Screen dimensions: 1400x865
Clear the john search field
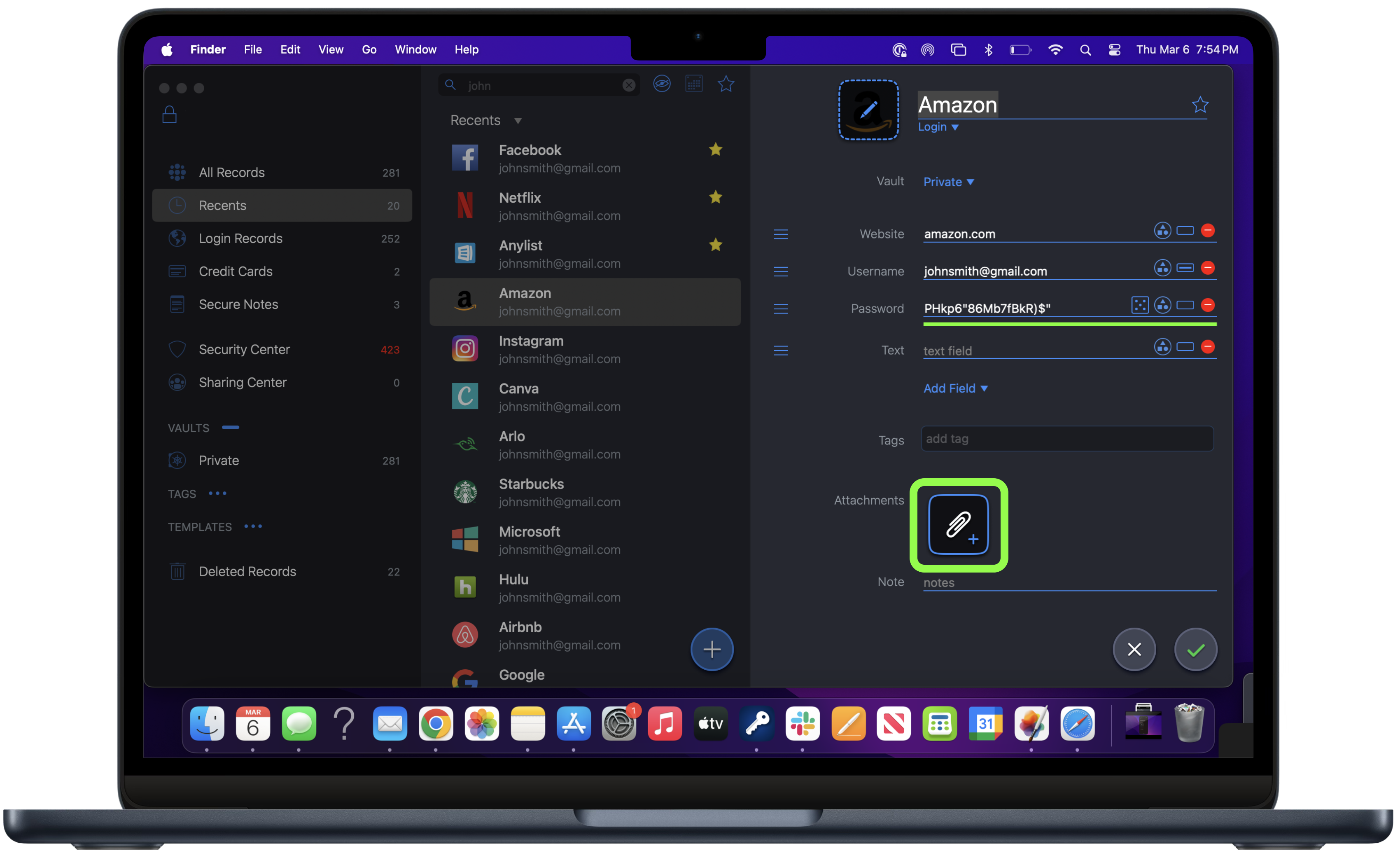click(628, 85)
